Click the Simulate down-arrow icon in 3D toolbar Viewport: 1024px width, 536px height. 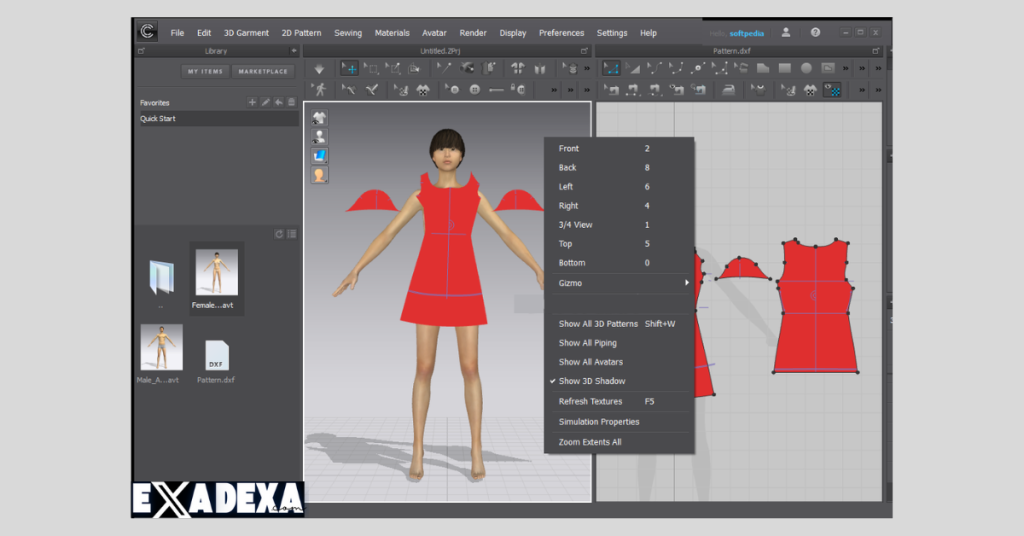click(x=319, y=69)
